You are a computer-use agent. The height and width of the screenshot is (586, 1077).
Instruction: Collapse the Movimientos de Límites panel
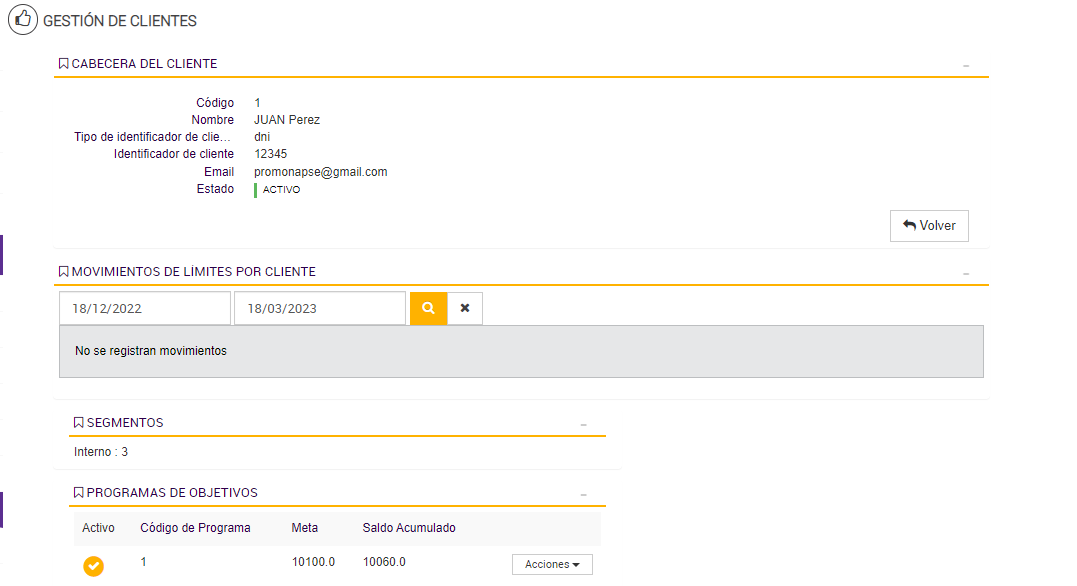click(966, 273)
